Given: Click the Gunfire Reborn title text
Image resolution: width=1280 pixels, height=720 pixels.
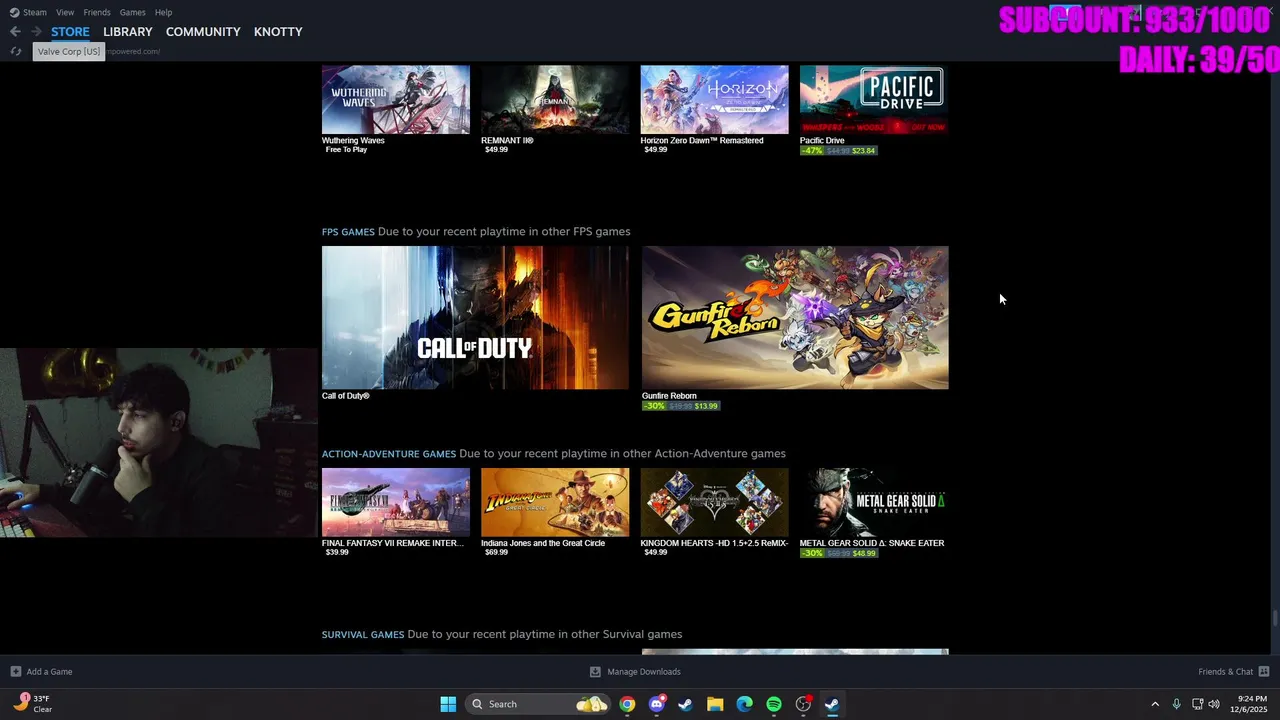Looking at the screenshot, I should [669, 396].
